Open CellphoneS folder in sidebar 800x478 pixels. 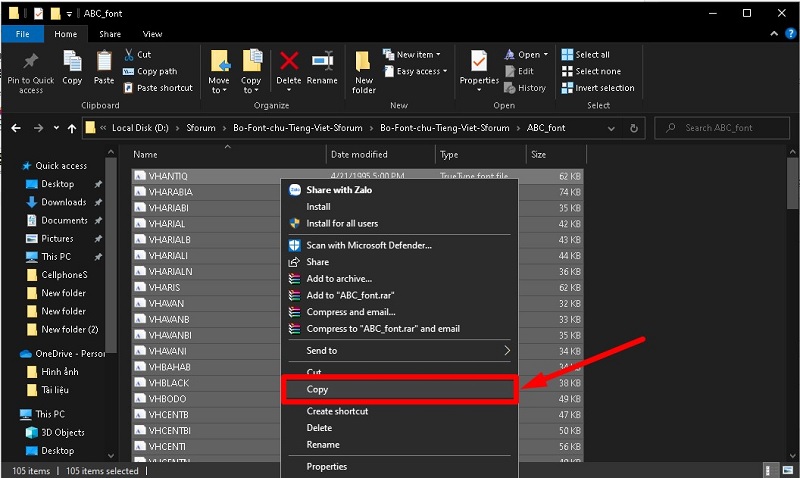point(64,275)
